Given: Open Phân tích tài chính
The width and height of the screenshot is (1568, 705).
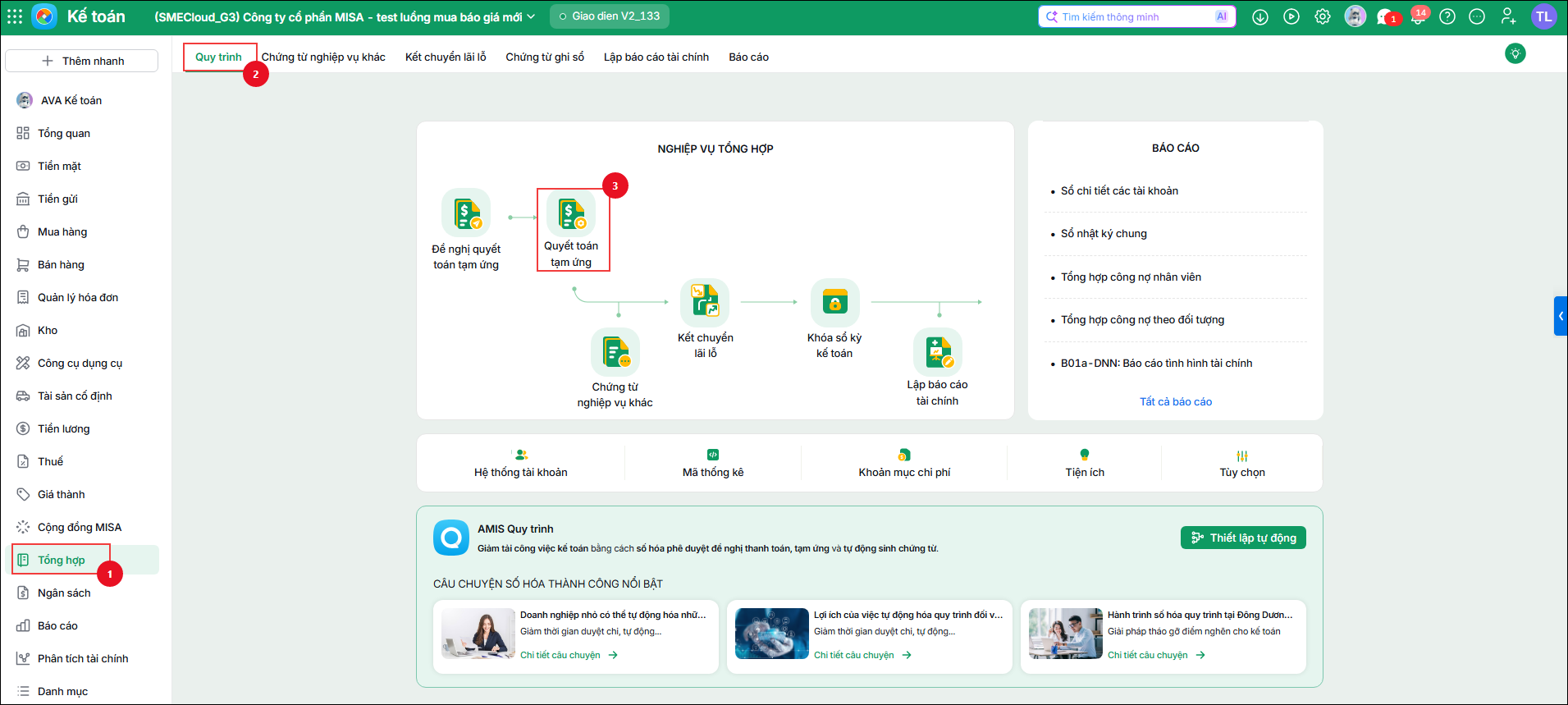Looking at the screenshot, I should coord(82,658).
